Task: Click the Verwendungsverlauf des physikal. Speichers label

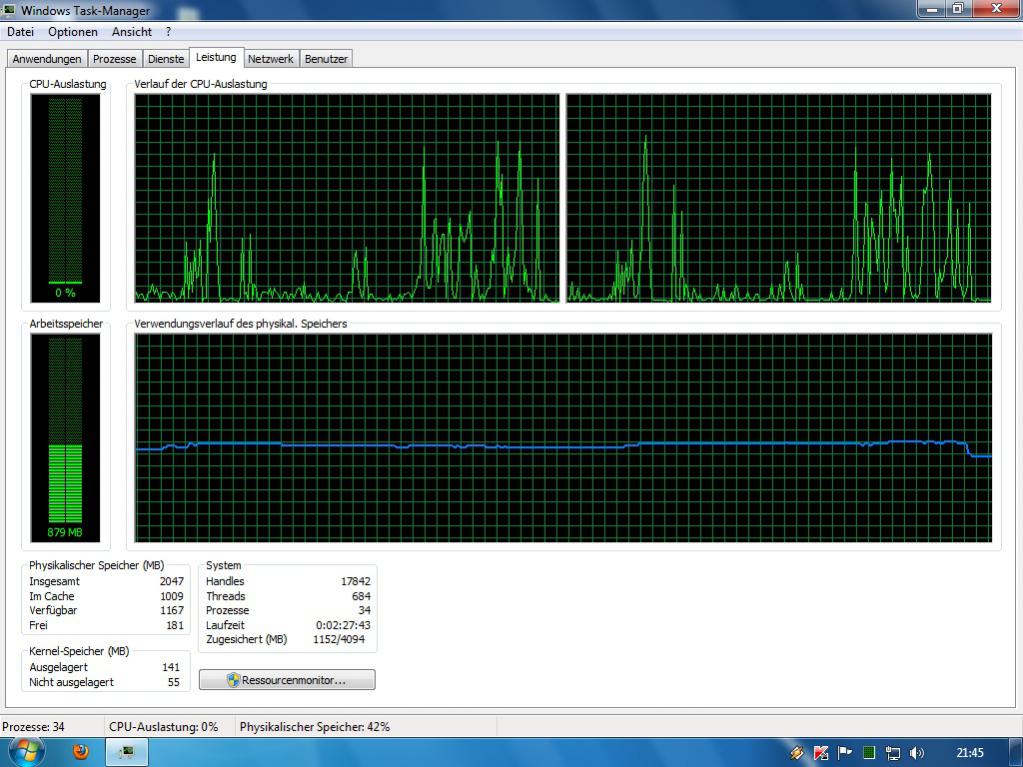Action: [241, 323]
